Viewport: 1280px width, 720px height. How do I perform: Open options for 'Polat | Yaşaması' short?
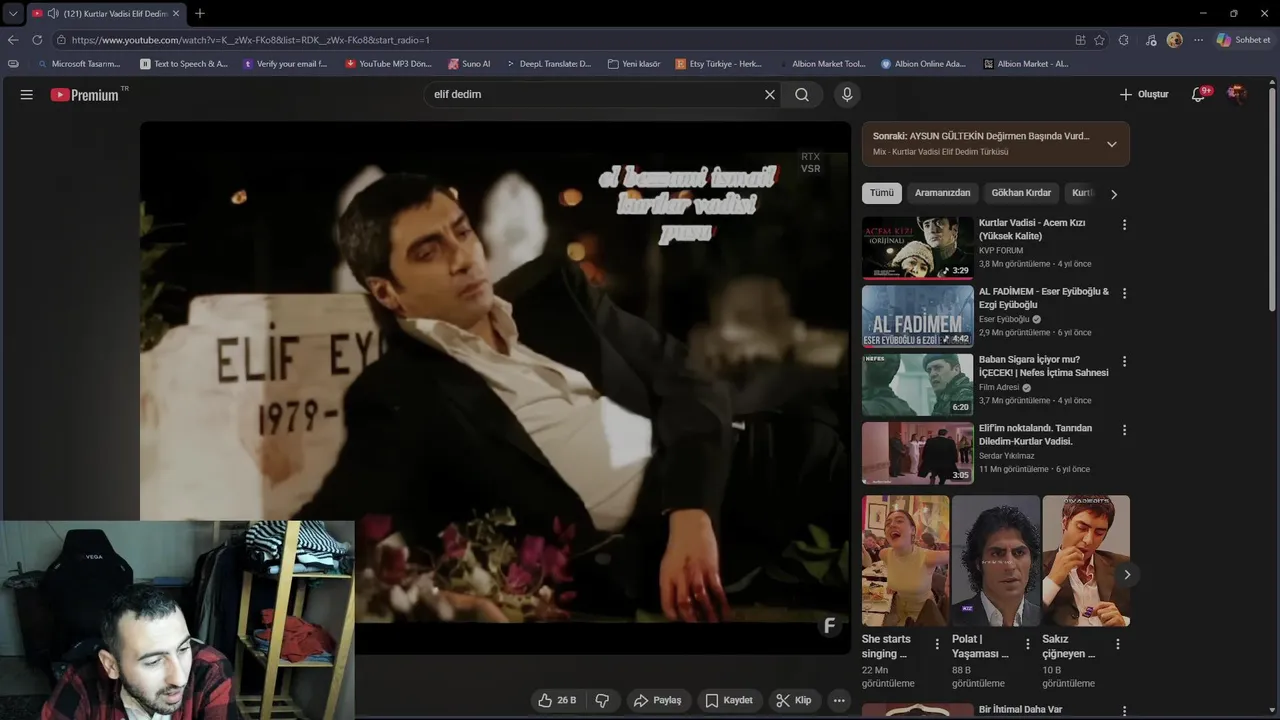coord(1027,644)
